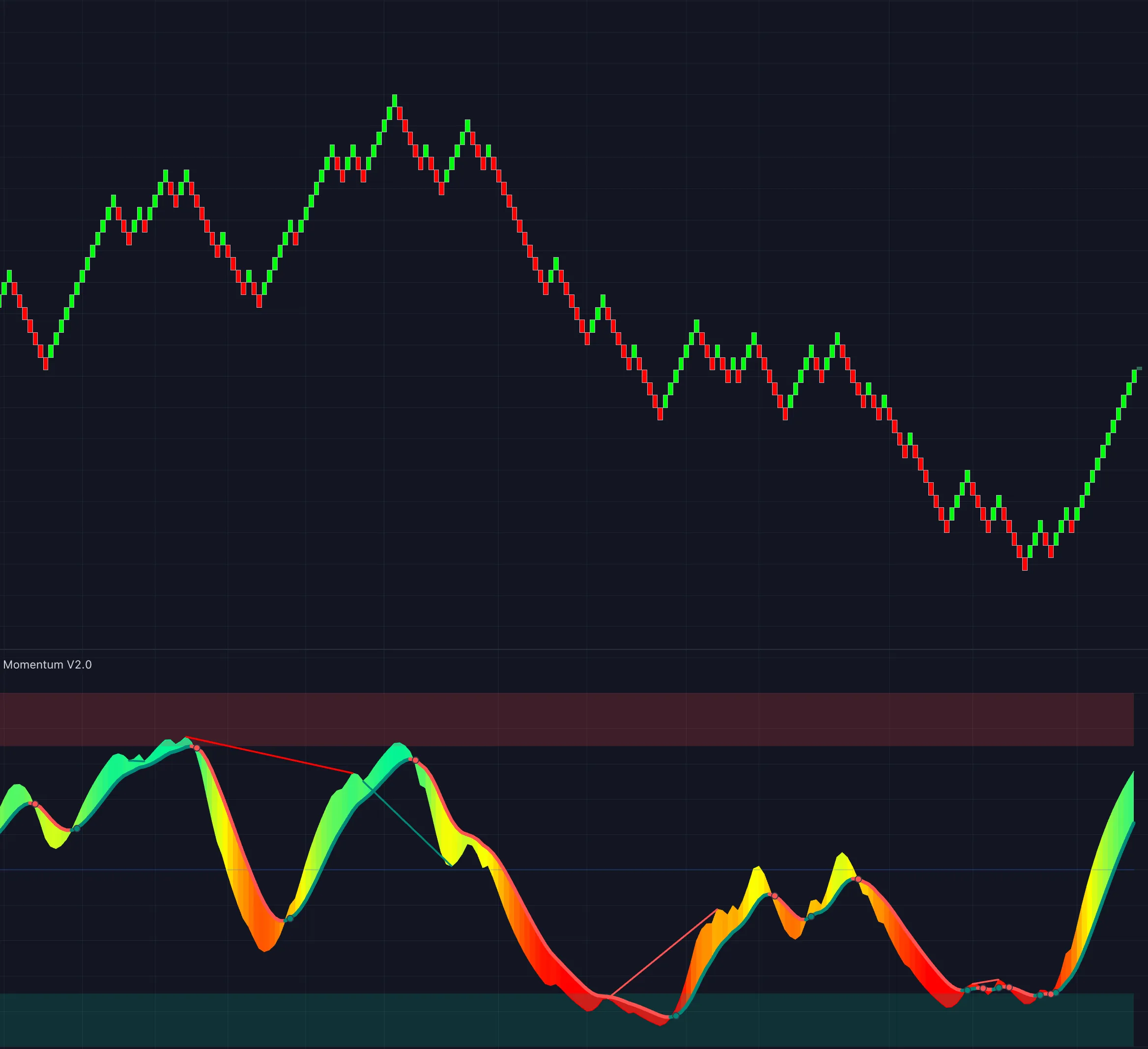Click the lowest red Renko brick at the chart's bottom
The width and height of the screenshot is (1148, 1049).
point(1025,564)
